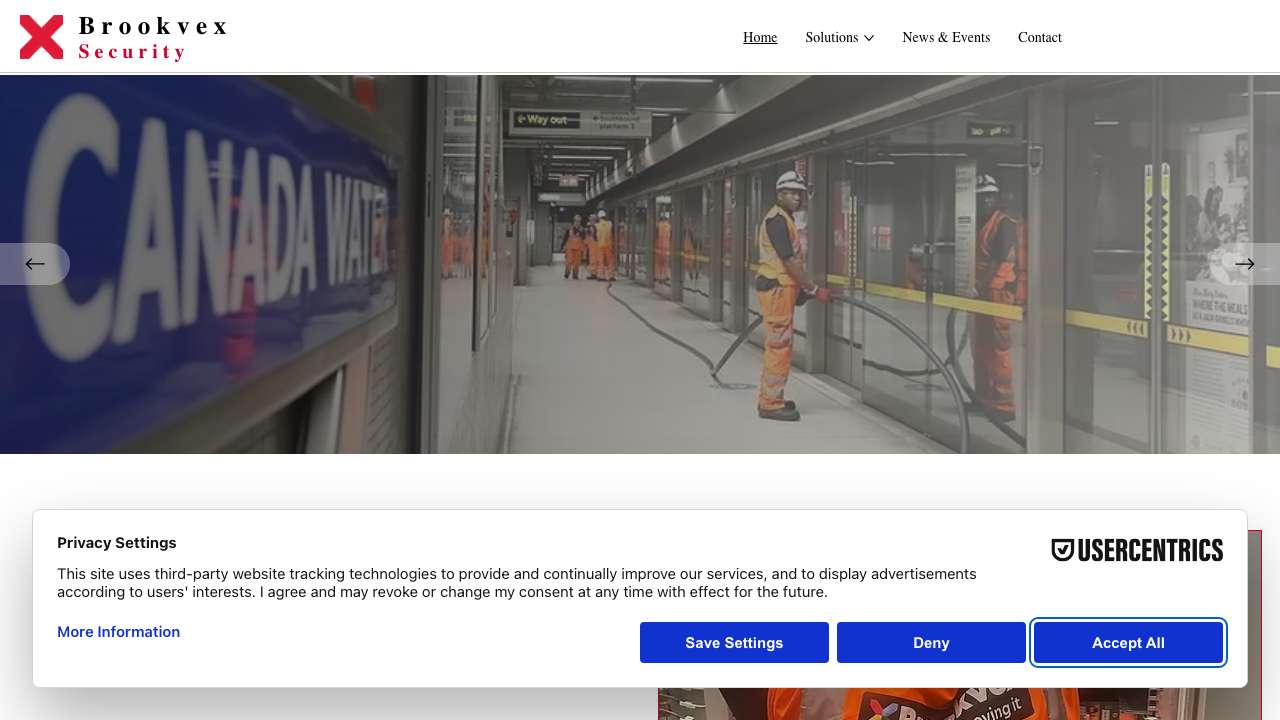Deny tracking technologies
The width and height of the screenshot is (1280, 720).
931,643
